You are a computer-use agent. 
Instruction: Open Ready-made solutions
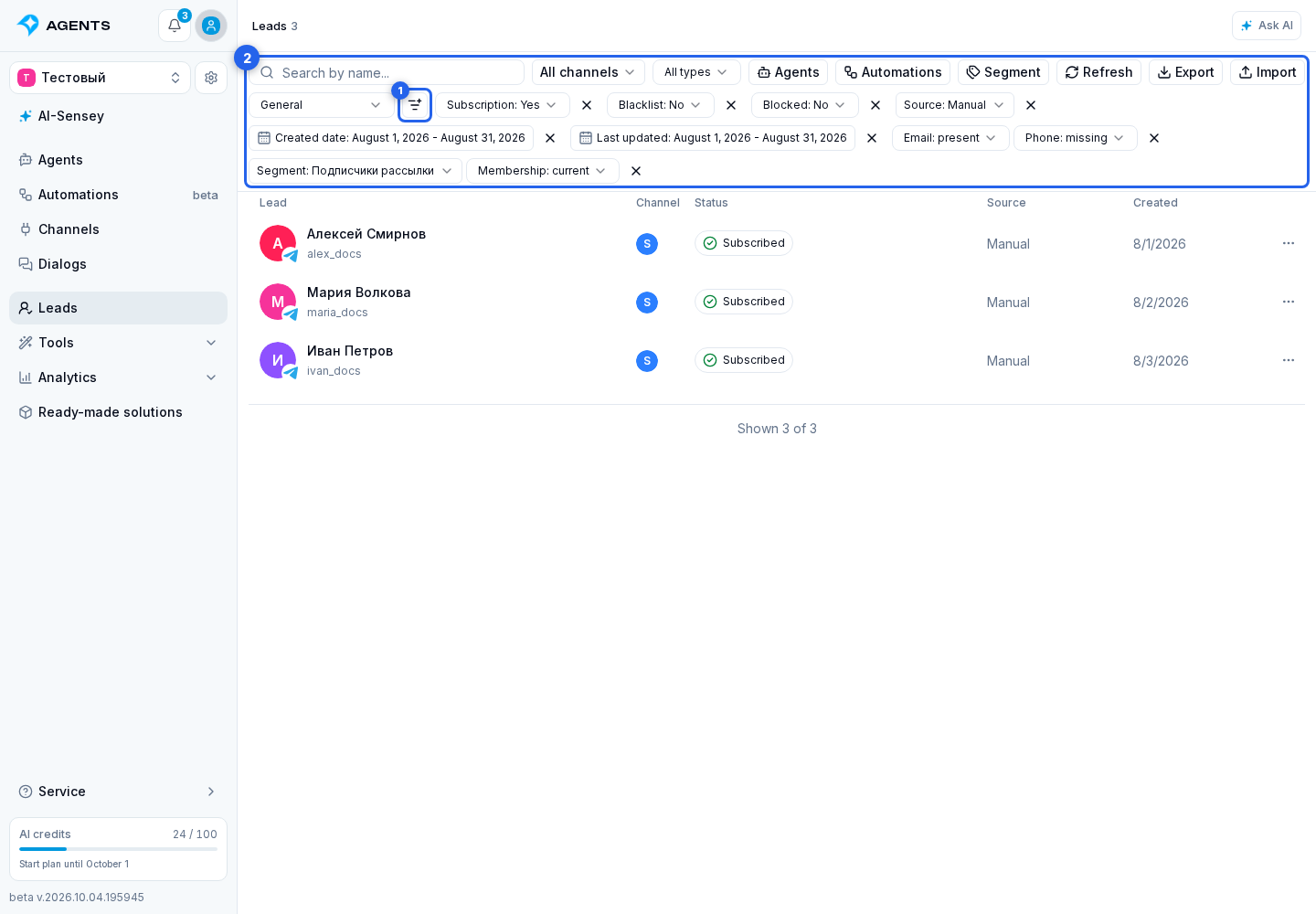point(119,412)
